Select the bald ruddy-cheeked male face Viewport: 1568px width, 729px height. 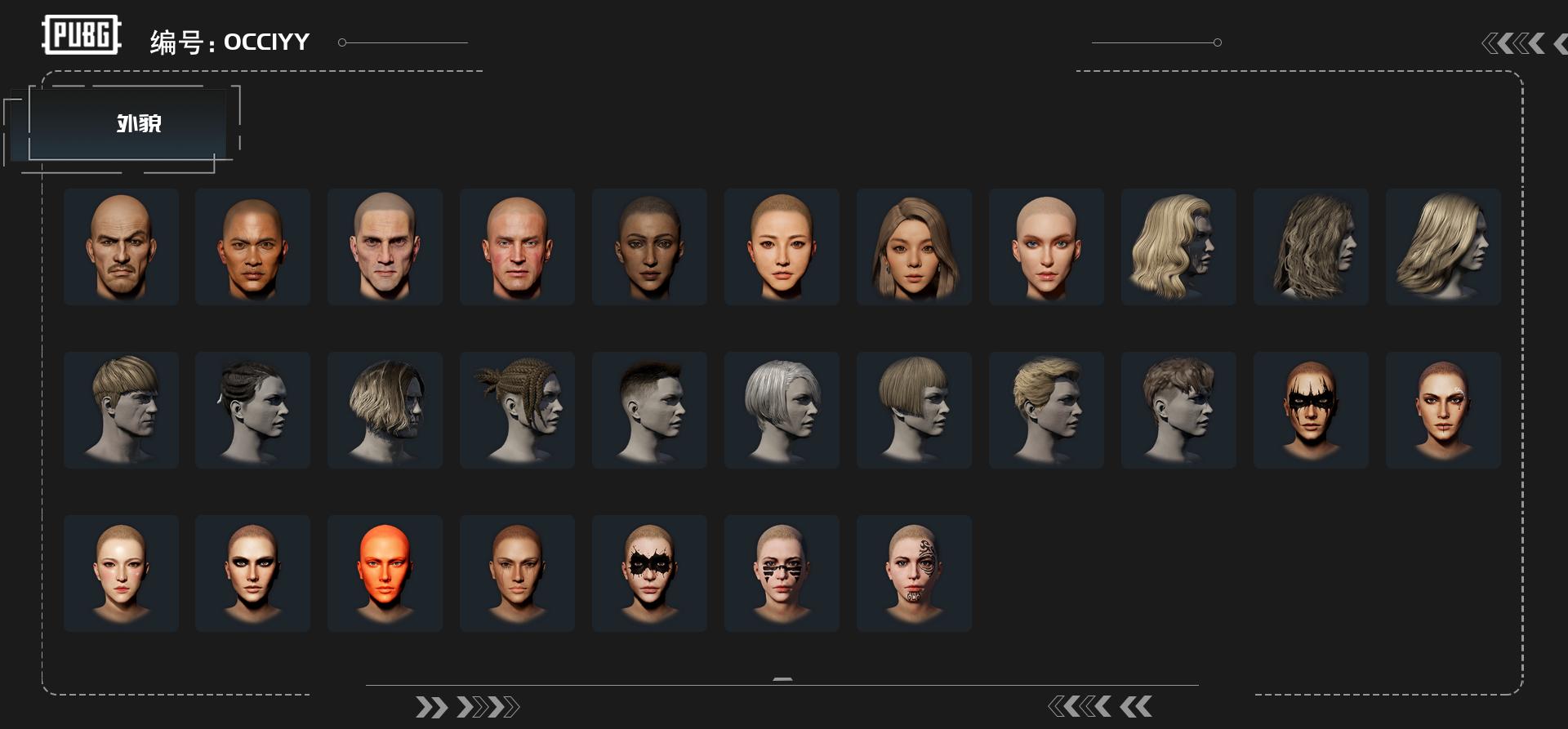517,247
